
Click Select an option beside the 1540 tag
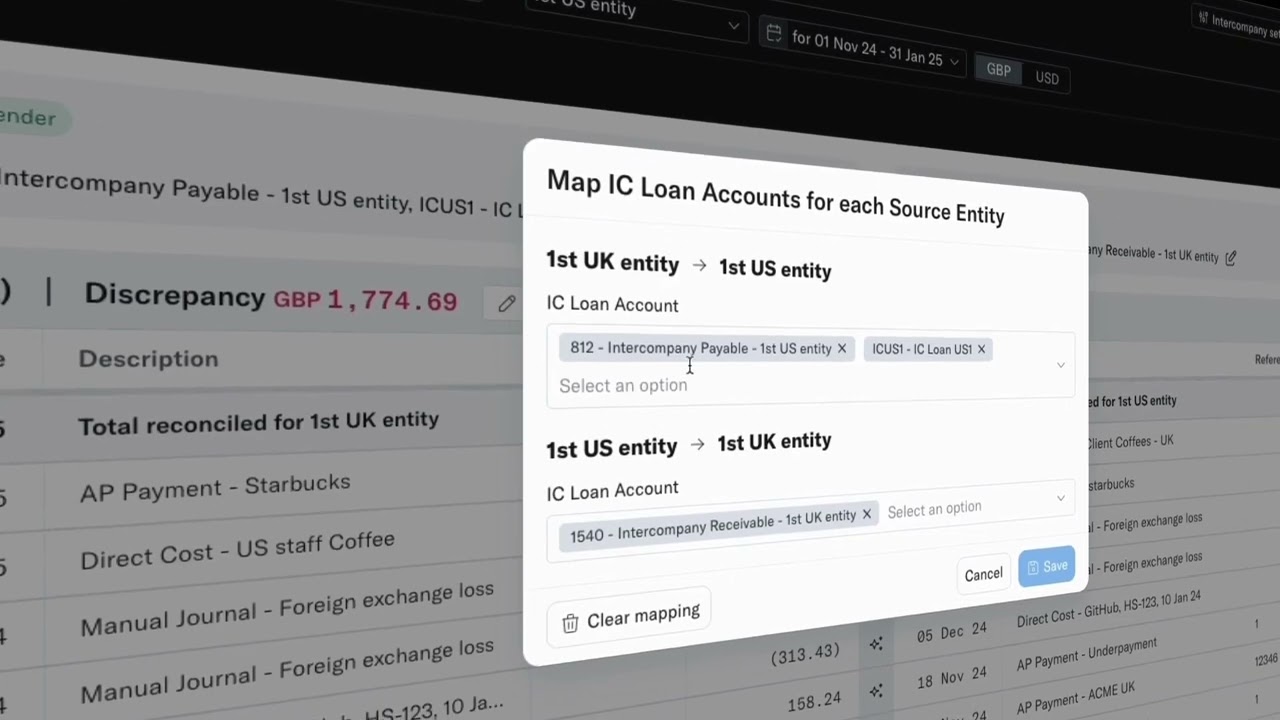[934, 510]
